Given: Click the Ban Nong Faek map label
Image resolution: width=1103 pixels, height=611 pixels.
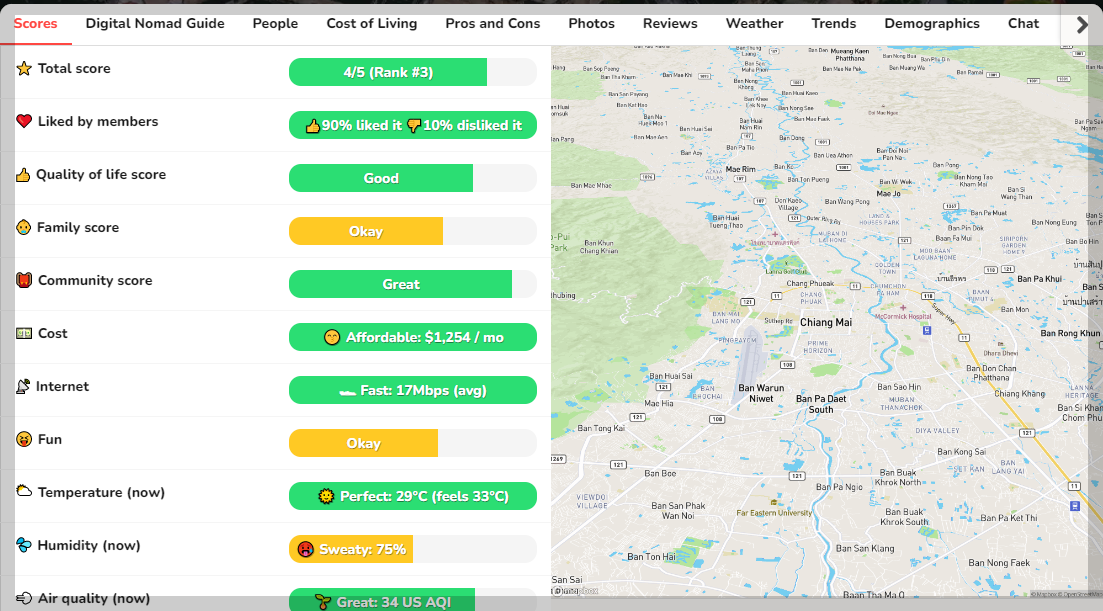Looking at the screenshot, I should point(999,562).
